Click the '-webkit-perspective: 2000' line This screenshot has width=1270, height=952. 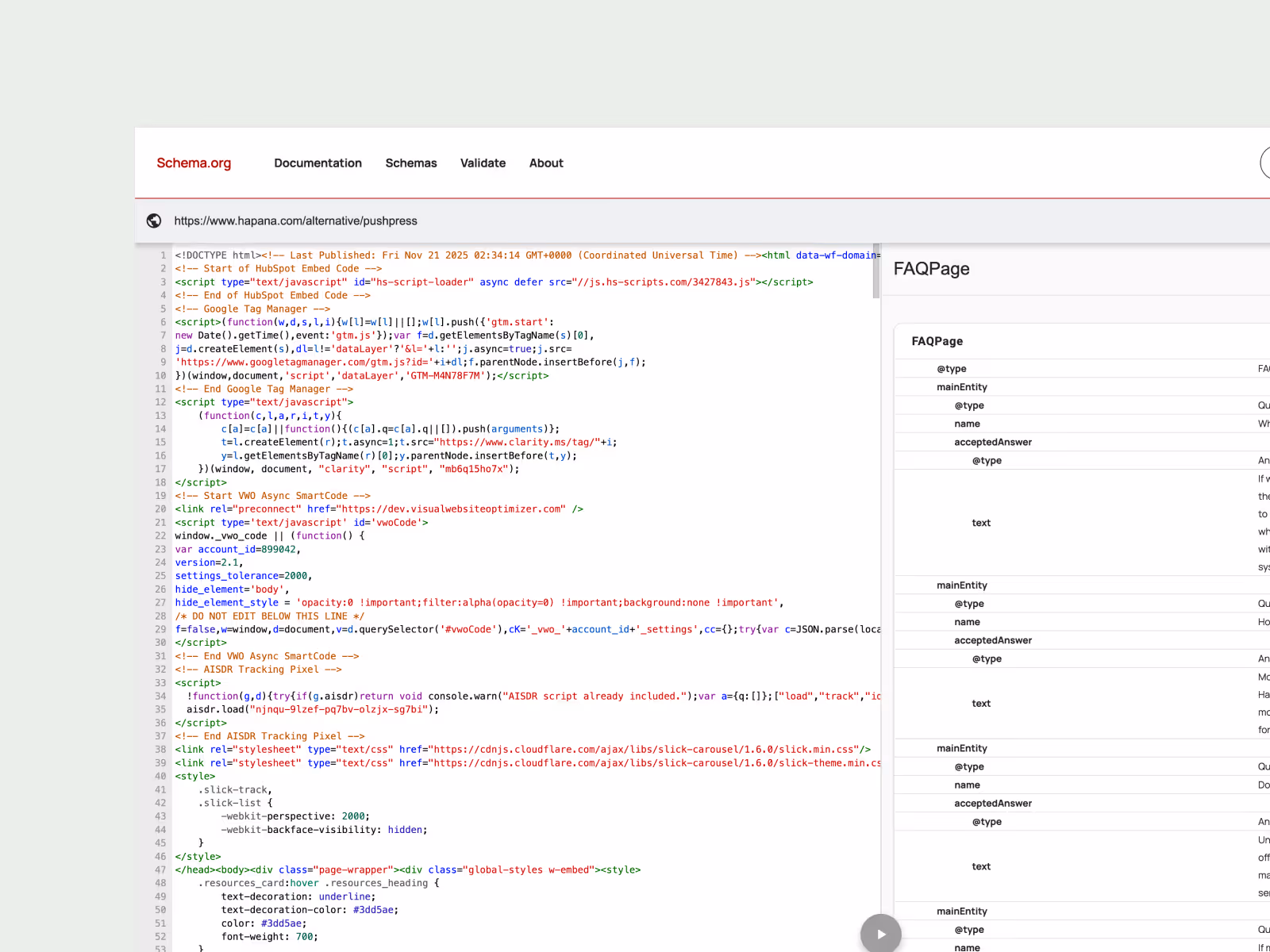coord(295,816)
